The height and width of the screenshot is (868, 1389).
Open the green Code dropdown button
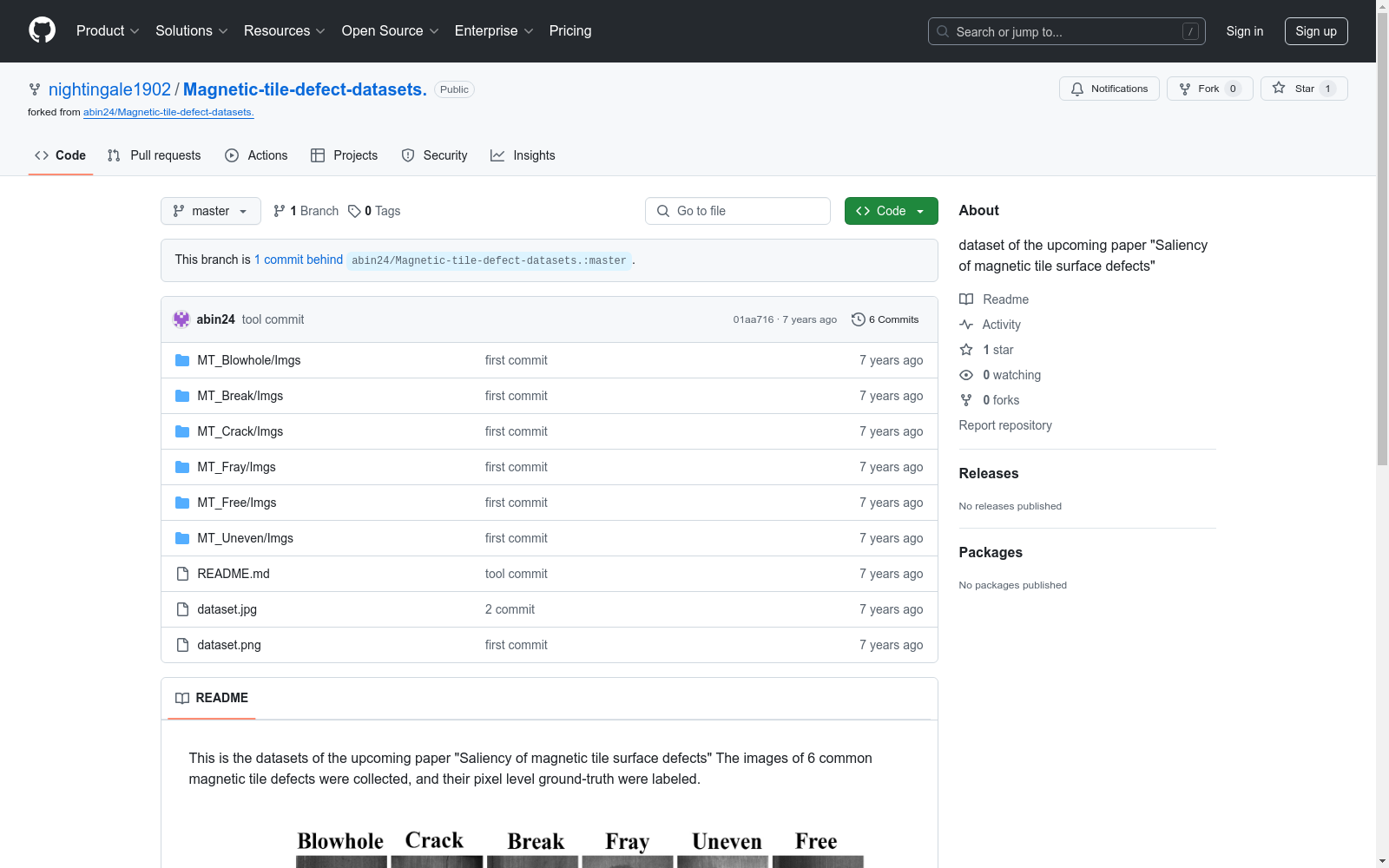tap(891, 211)
